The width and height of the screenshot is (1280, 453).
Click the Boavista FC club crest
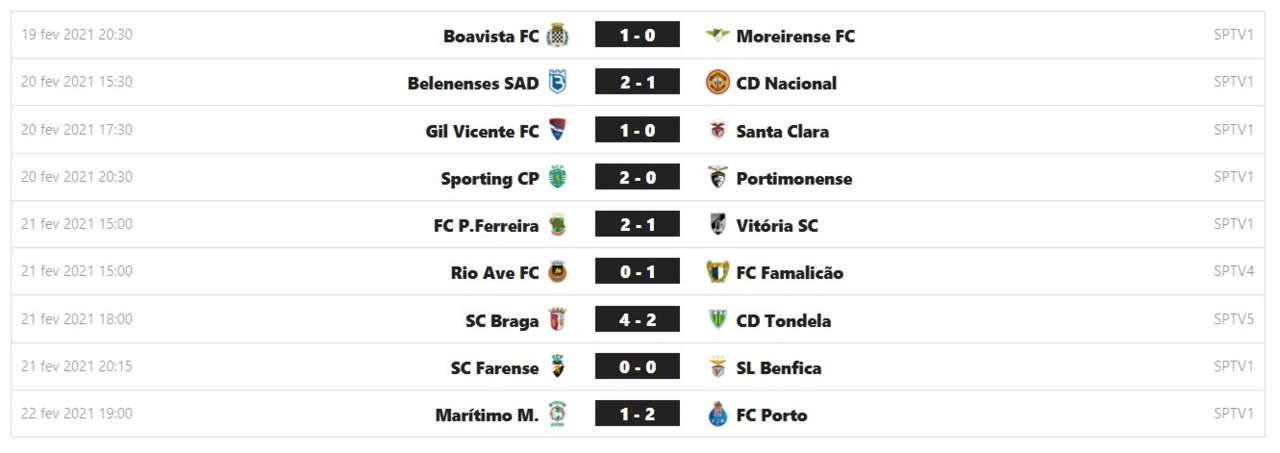click(557, 36)
